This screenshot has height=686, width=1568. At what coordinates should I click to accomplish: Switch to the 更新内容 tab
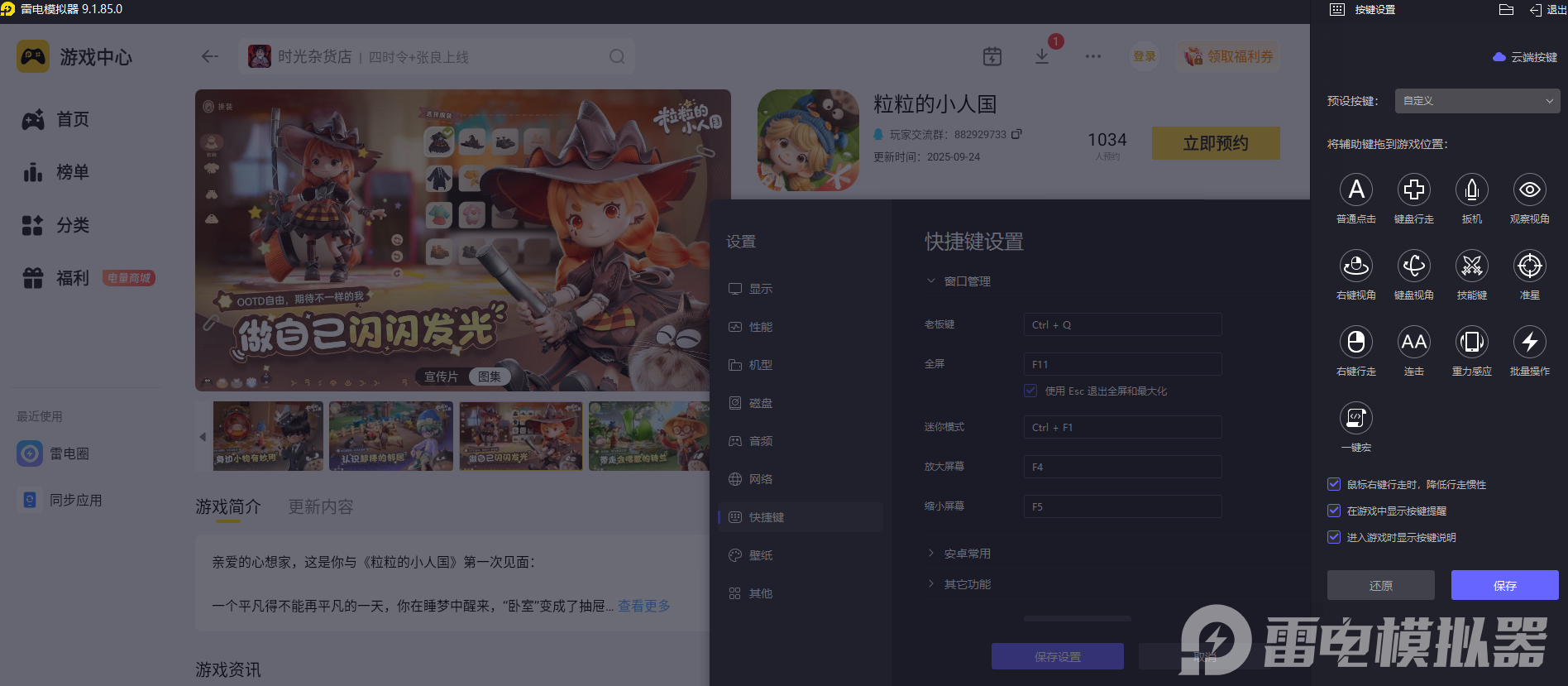(321, 506)
